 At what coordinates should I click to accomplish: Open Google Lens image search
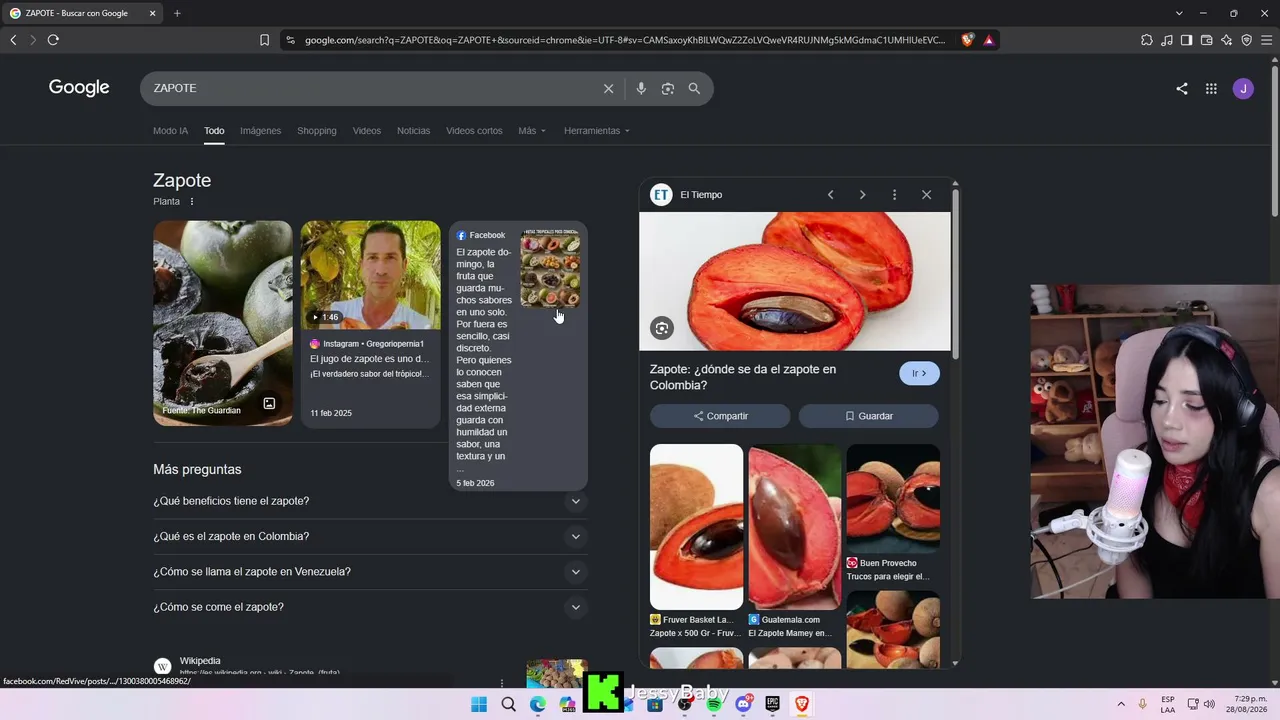pyautogui.click(x=668, y=88)
